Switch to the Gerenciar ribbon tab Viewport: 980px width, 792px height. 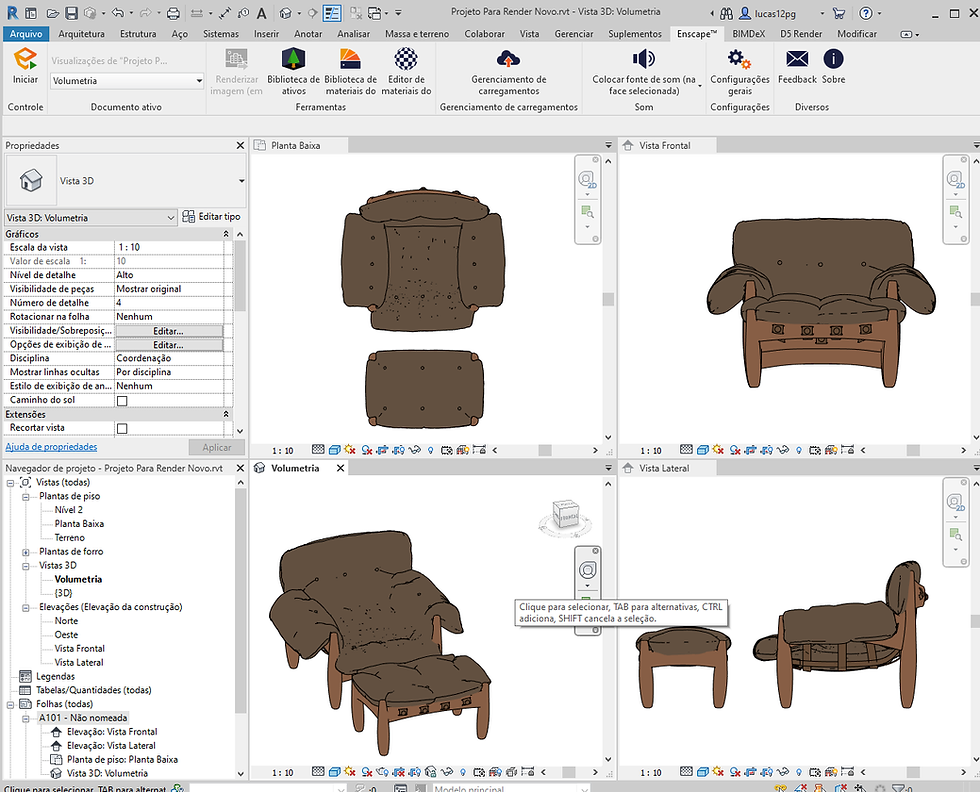[574, 34]
